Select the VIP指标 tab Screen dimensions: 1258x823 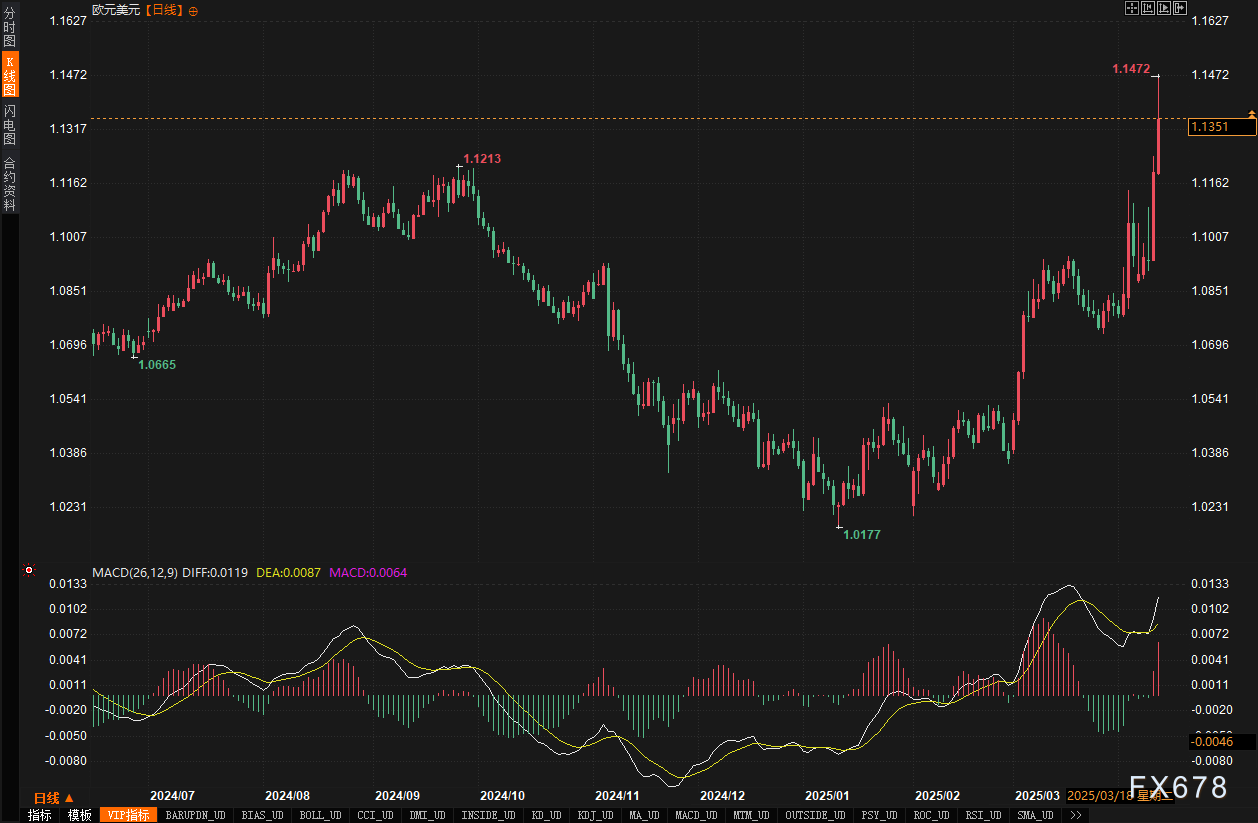pos(128,815)
